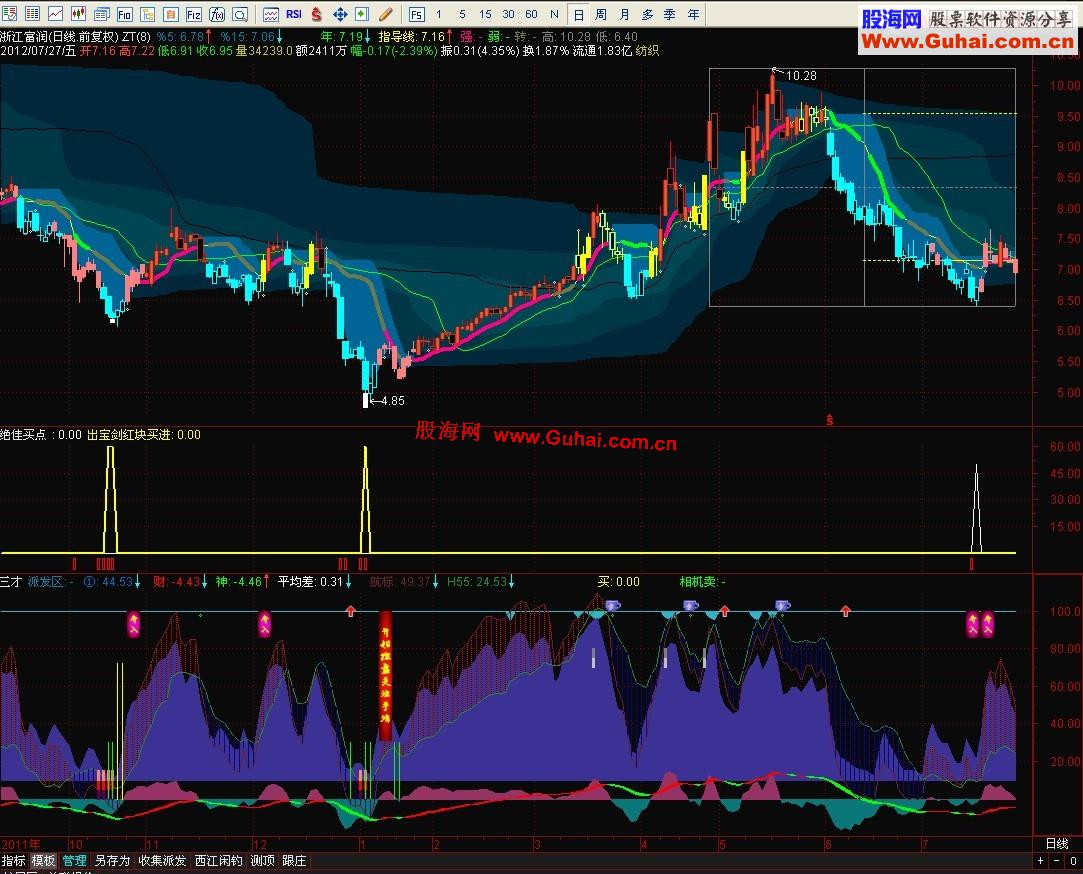Click the 另存为 tab
Image resolution: width=1083 pixels, height=874 pixels.
tap(112, 860)
